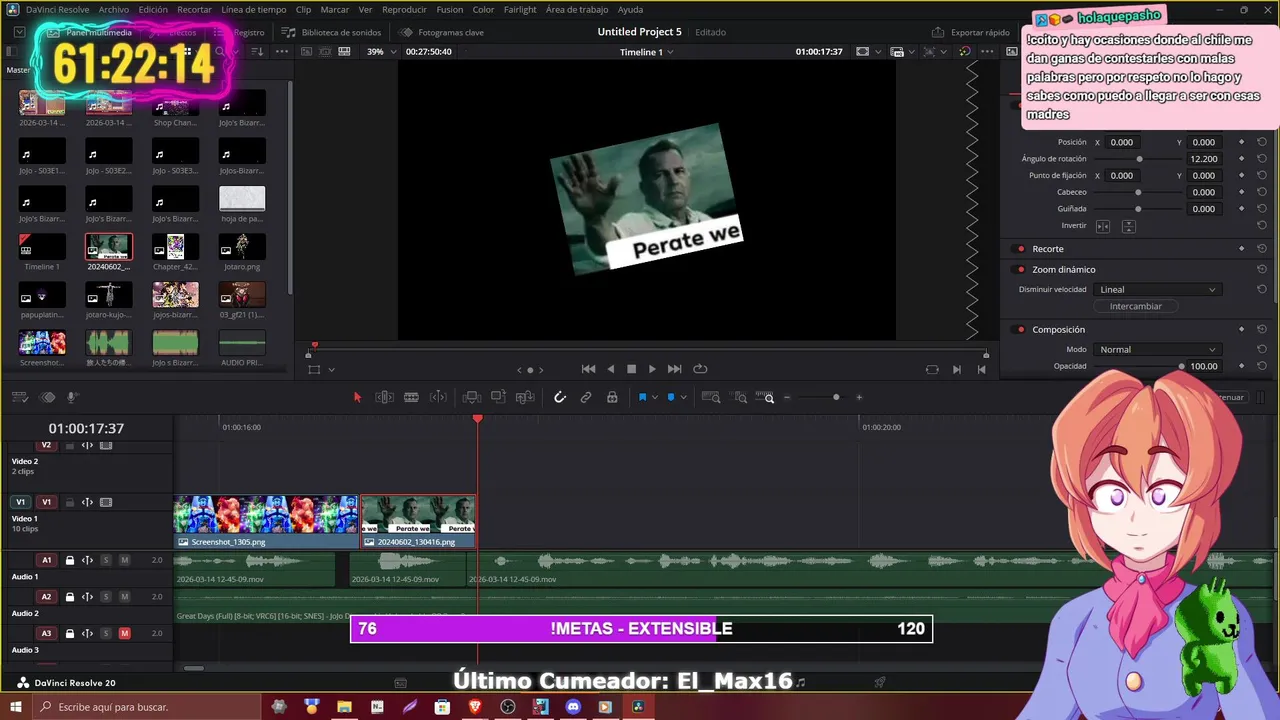Open Discord from the taskbar
The image size is (1280, 720).
coord(573,707)
